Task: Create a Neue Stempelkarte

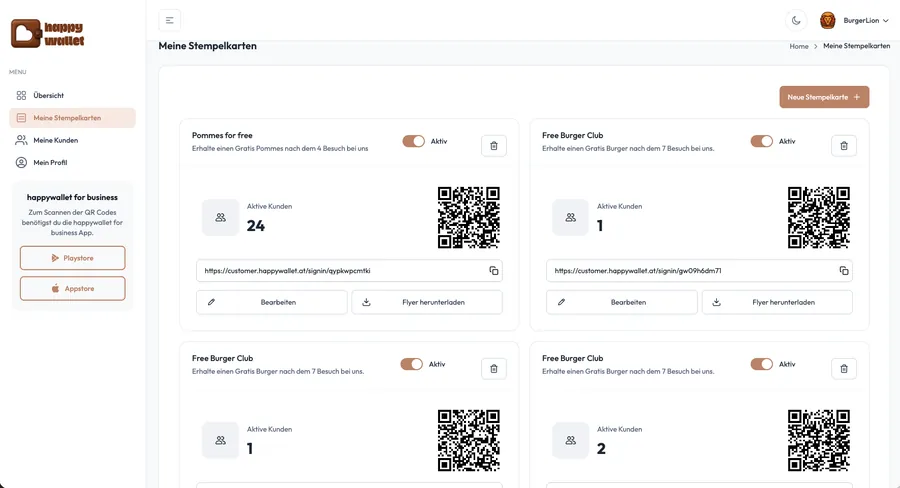Action: [x=824, y=97]
